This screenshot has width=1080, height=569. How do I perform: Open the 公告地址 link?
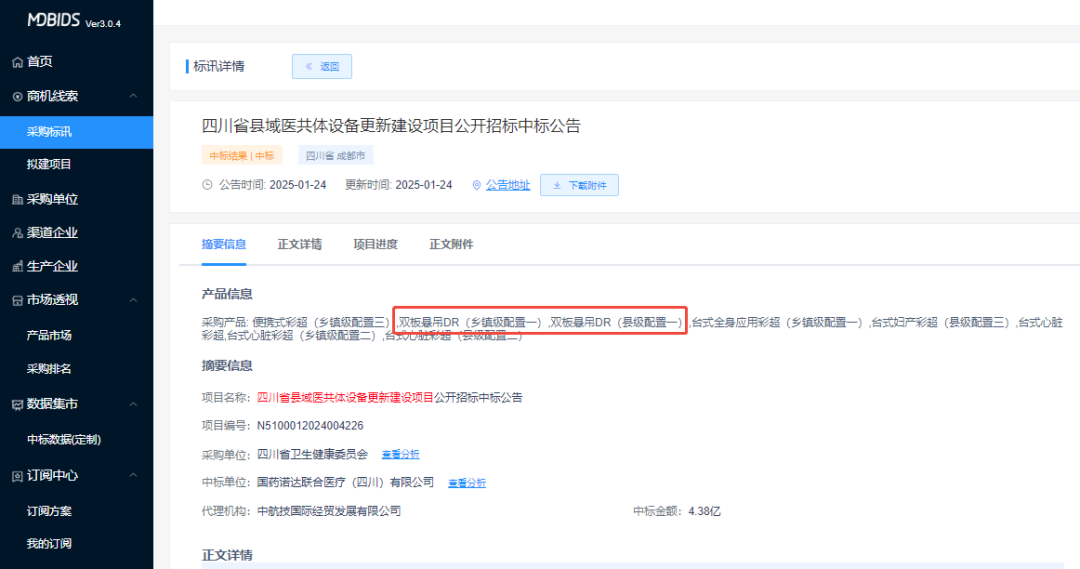click(508, 185)
